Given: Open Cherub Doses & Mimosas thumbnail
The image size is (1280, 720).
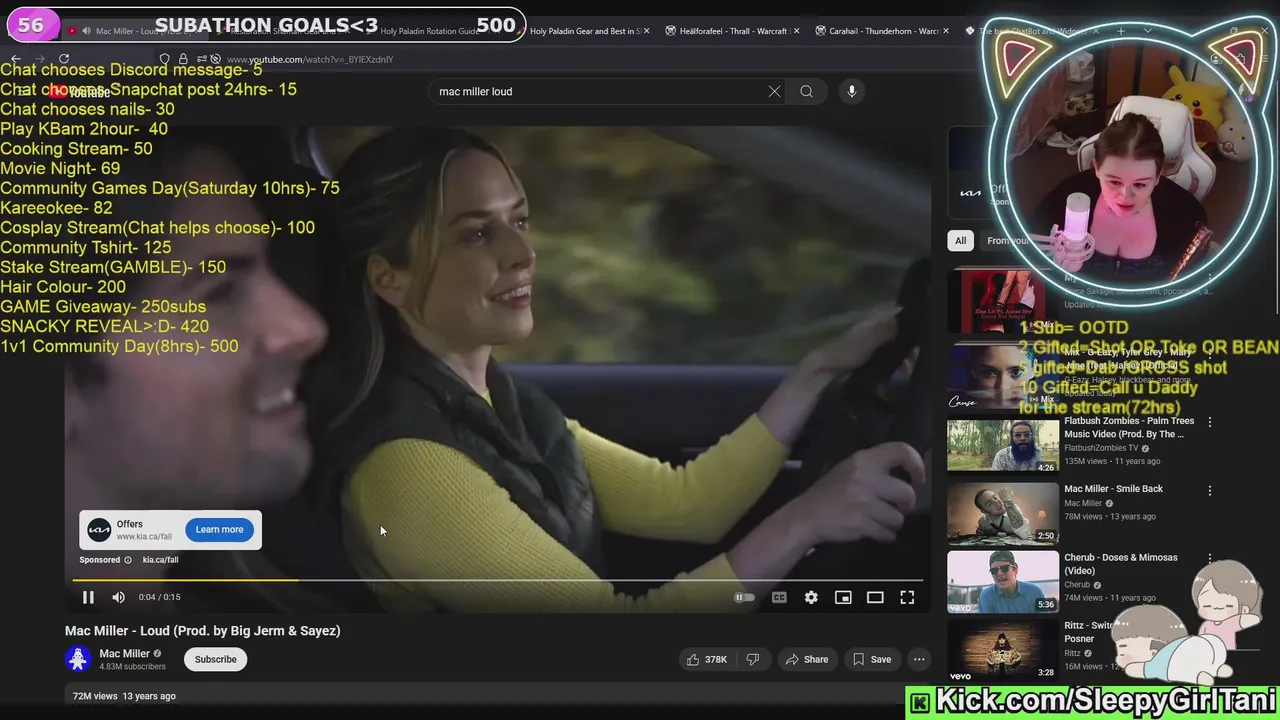Looking at the screenshot, I should [x=1003, y=581].
